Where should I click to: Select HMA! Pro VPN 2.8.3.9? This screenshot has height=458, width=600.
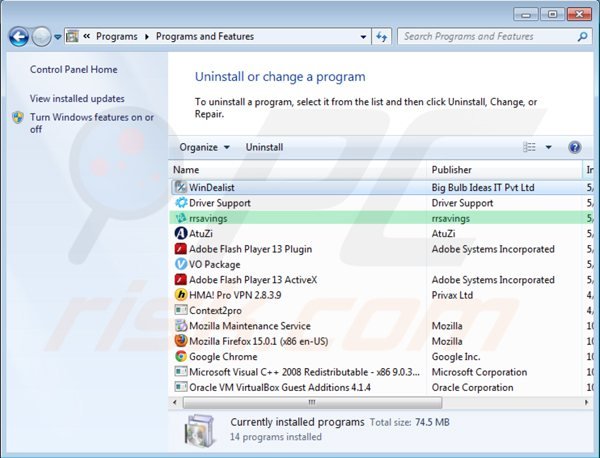click(x=235, y=295)
